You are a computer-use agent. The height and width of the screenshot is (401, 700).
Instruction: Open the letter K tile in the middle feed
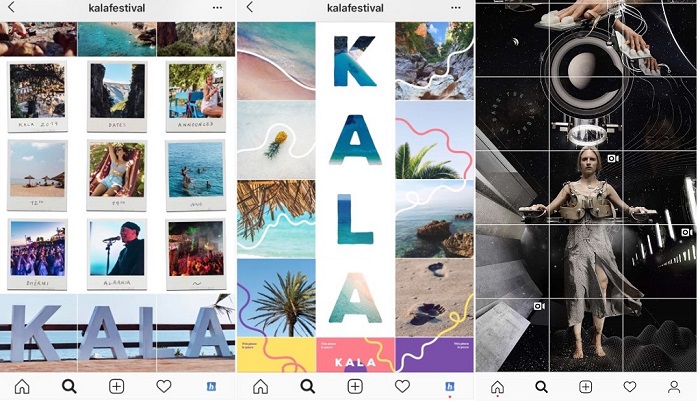point(355,61)
